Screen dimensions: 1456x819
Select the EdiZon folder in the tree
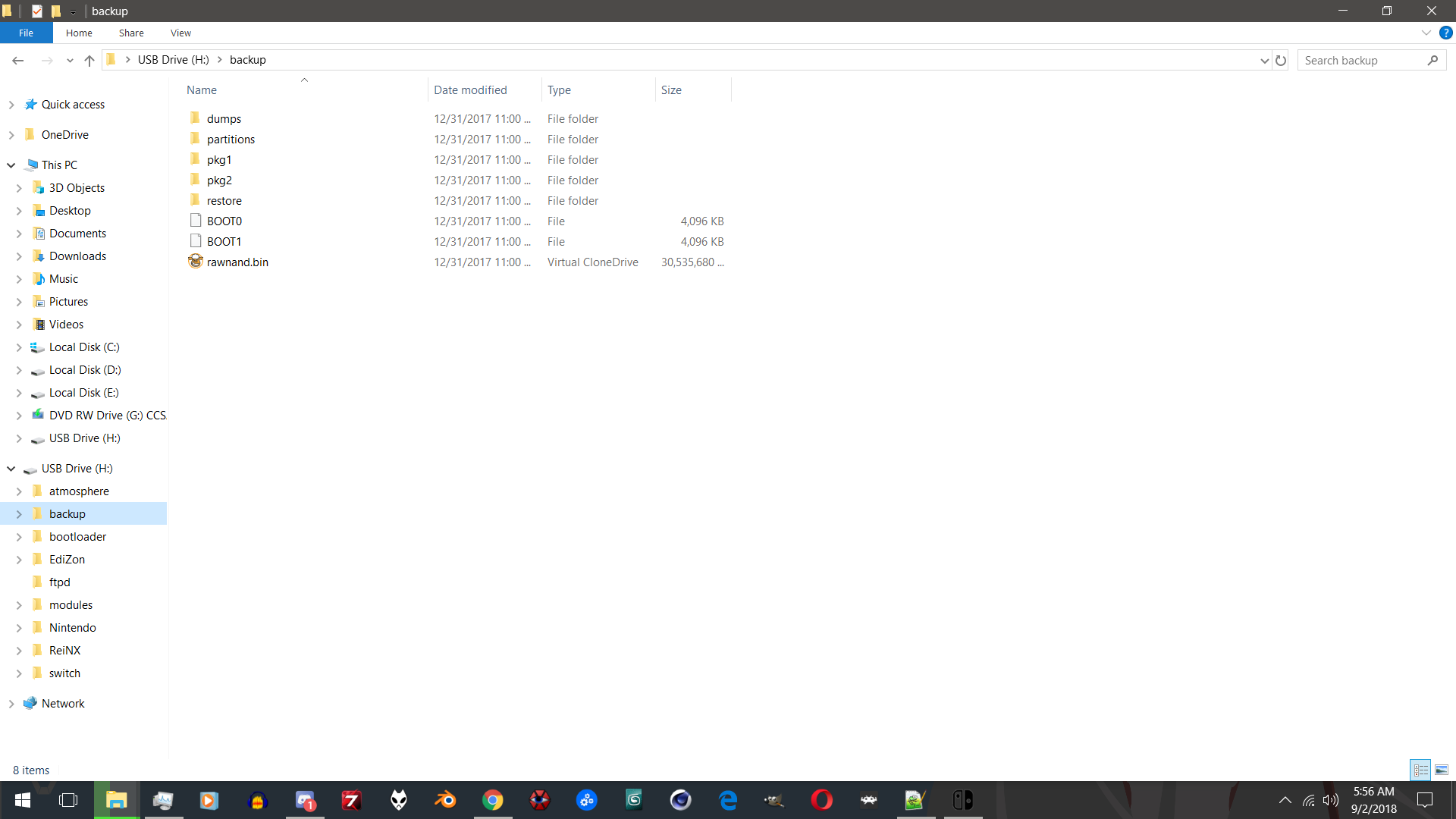[67, 560]
